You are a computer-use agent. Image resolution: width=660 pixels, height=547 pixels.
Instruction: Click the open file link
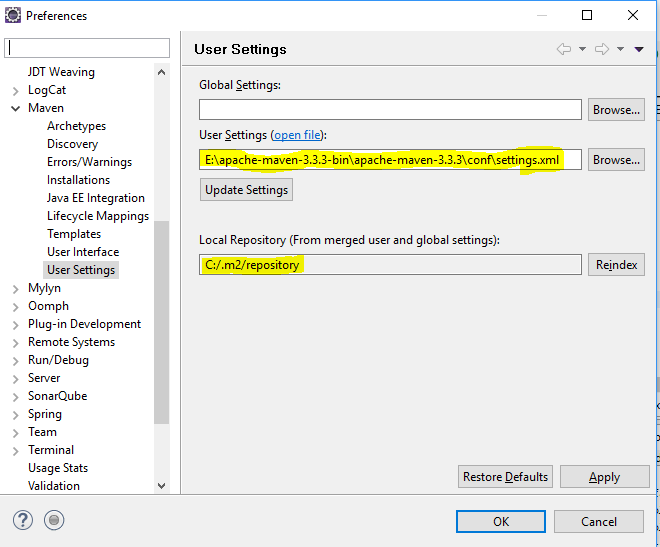click(298, 135)
